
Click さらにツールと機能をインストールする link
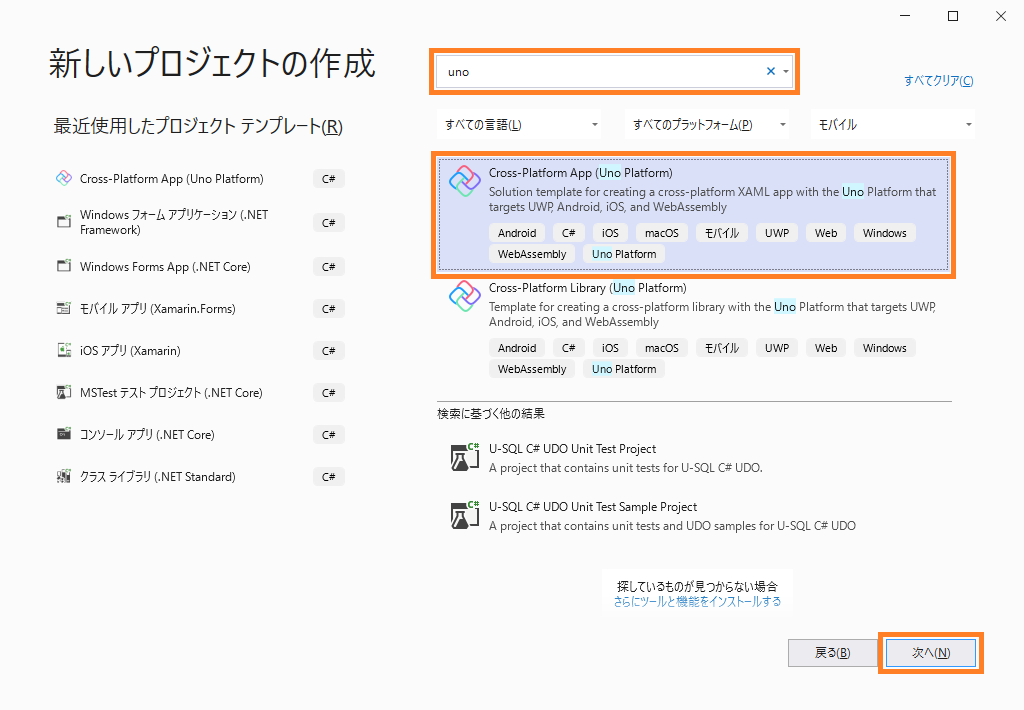coord(697,602)
